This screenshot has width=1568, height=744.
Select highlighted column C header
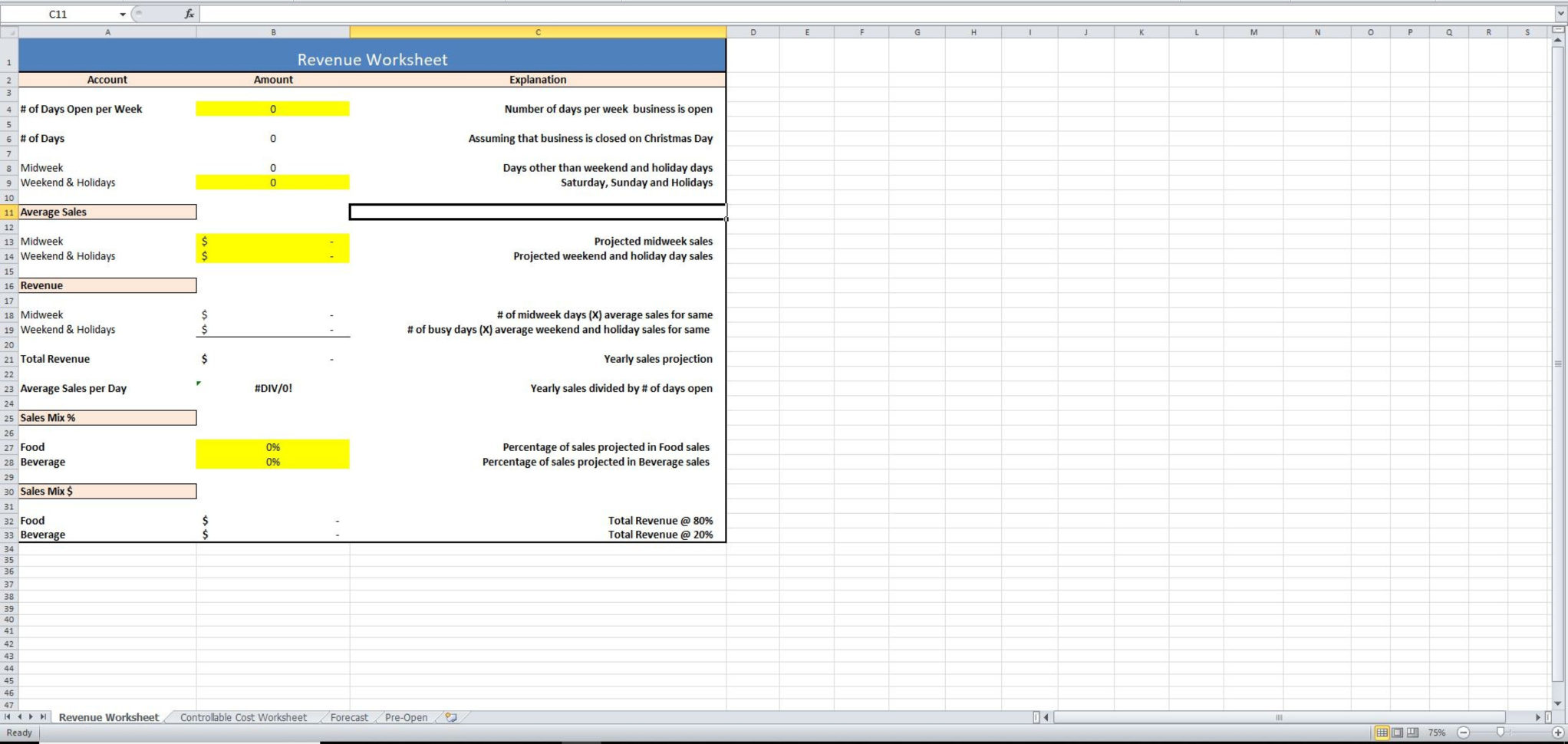point(538,32)
